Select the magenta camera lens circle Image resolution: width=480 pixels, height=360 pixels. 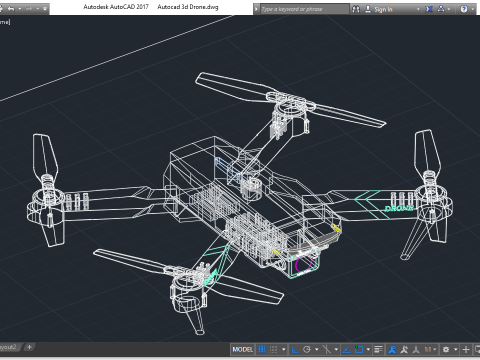[x=304, y=263]
